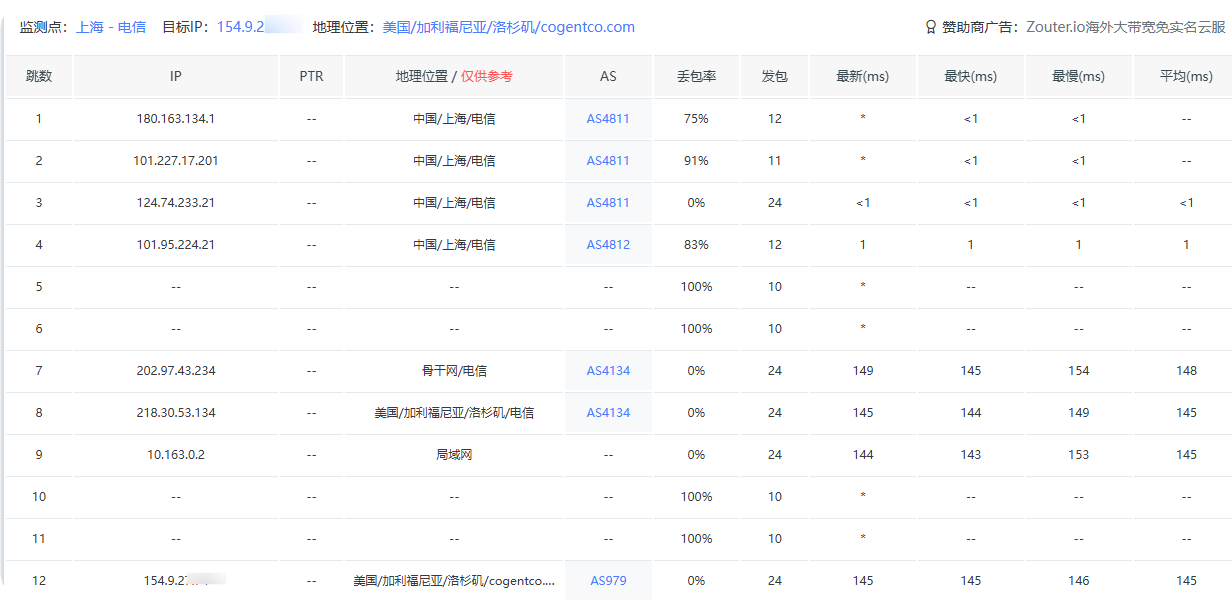Open AS4811 for IP 101.227.17.201
The width and height of the screenshot is (1232, 601).
(608, 161)
